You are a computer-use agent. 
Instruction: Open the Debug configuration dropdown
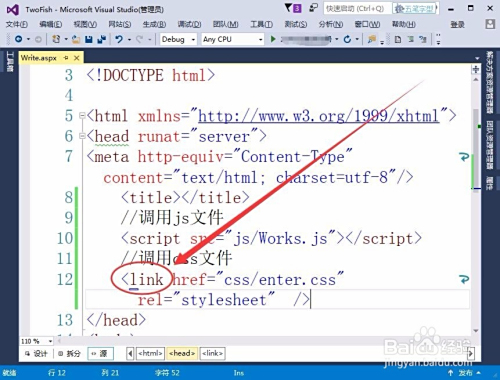click(x=178, y=39)
